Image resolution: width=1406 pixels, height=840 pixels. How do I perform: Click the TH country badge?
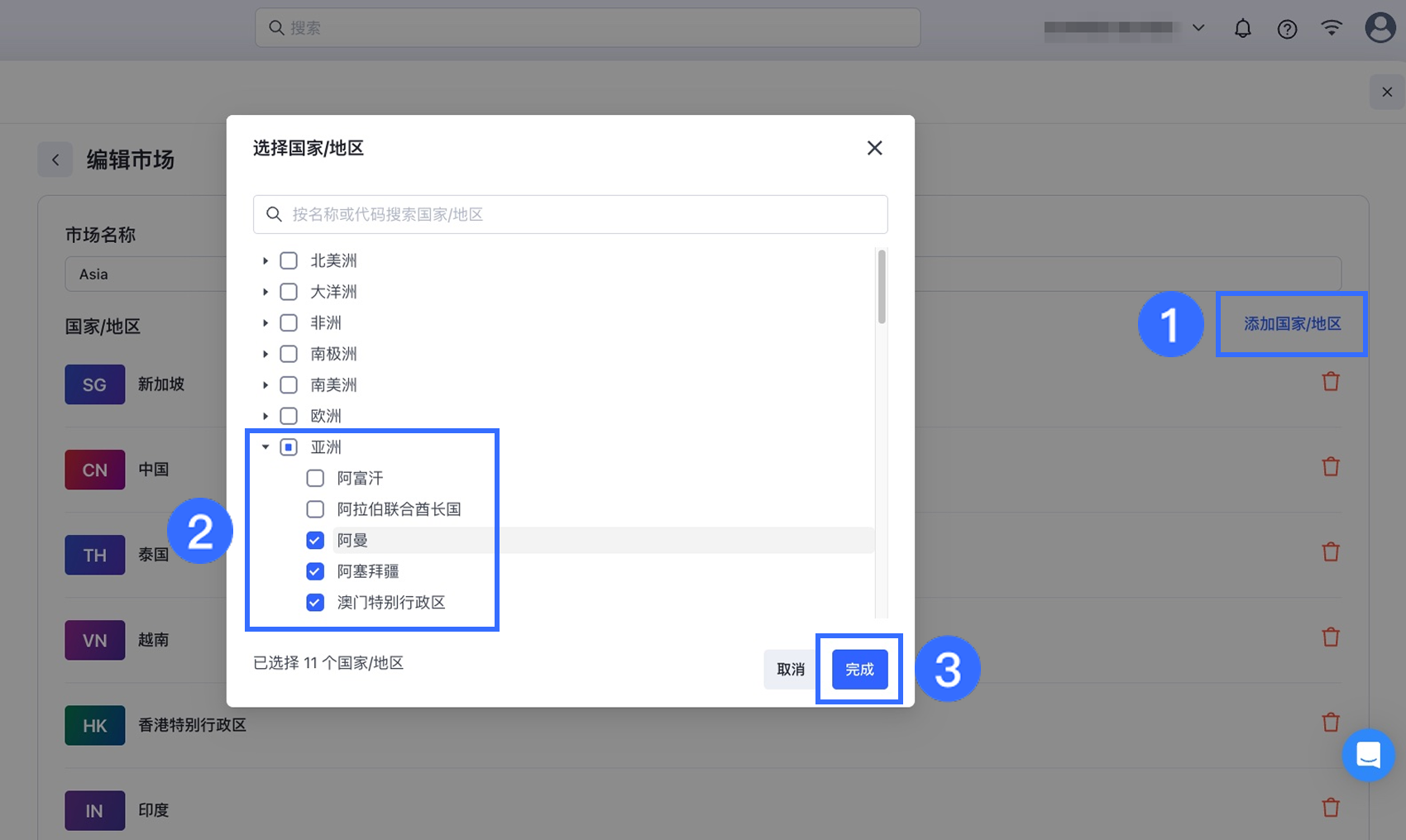coord(95,555)
